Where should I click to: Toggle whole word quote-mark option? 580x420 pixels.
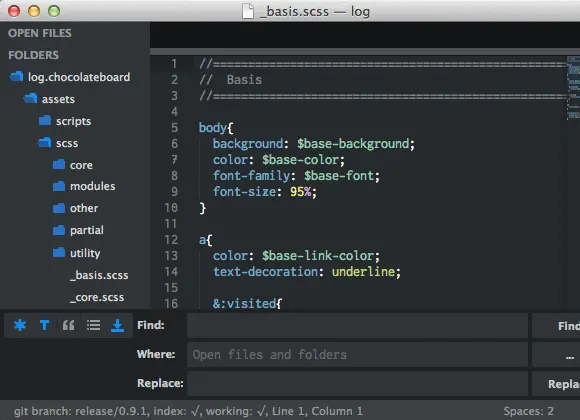68,325
